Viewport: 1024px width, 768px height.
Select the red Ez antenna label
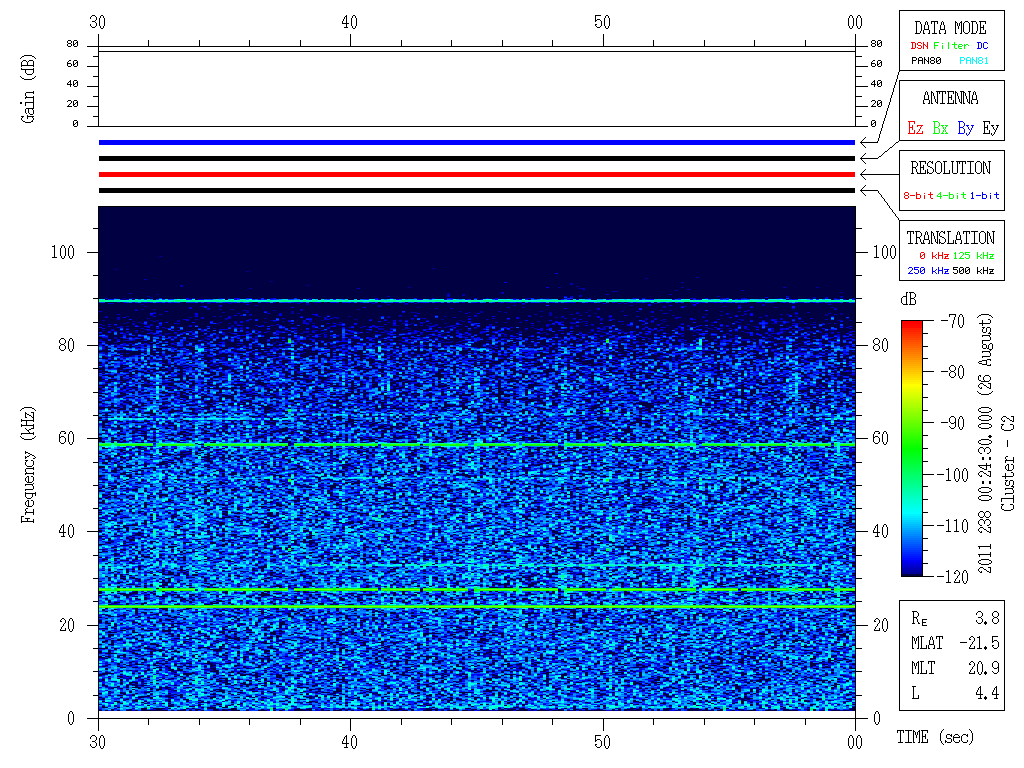click(x=914, y=128)
